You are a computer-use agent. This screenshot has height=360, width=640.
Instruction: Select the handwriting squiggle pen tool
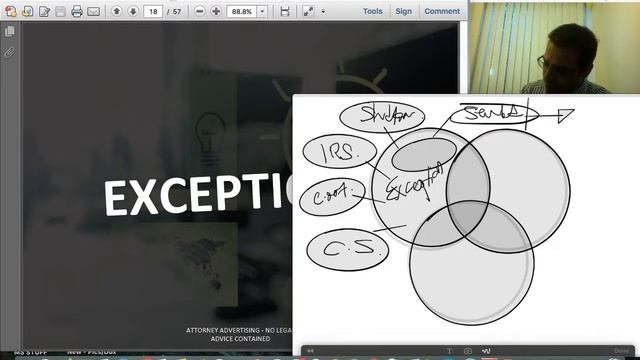486,351
